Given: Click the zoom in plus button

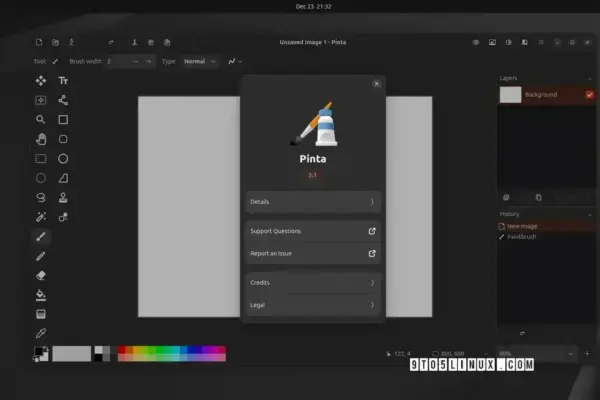Looking at the screenshot, I should click(x=587, y=354).
